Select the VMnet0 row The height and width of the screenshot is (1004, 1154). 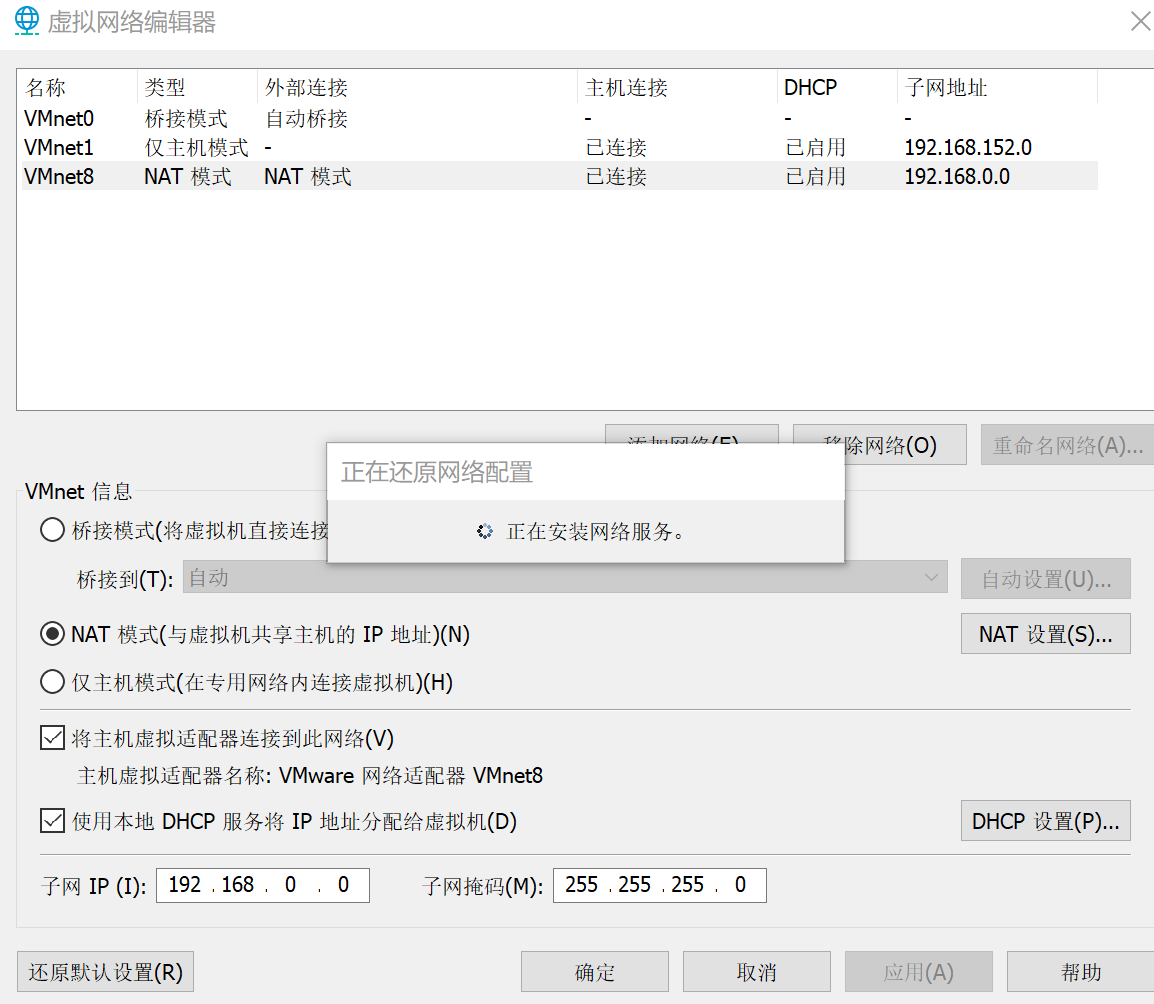tap(559, 118)
